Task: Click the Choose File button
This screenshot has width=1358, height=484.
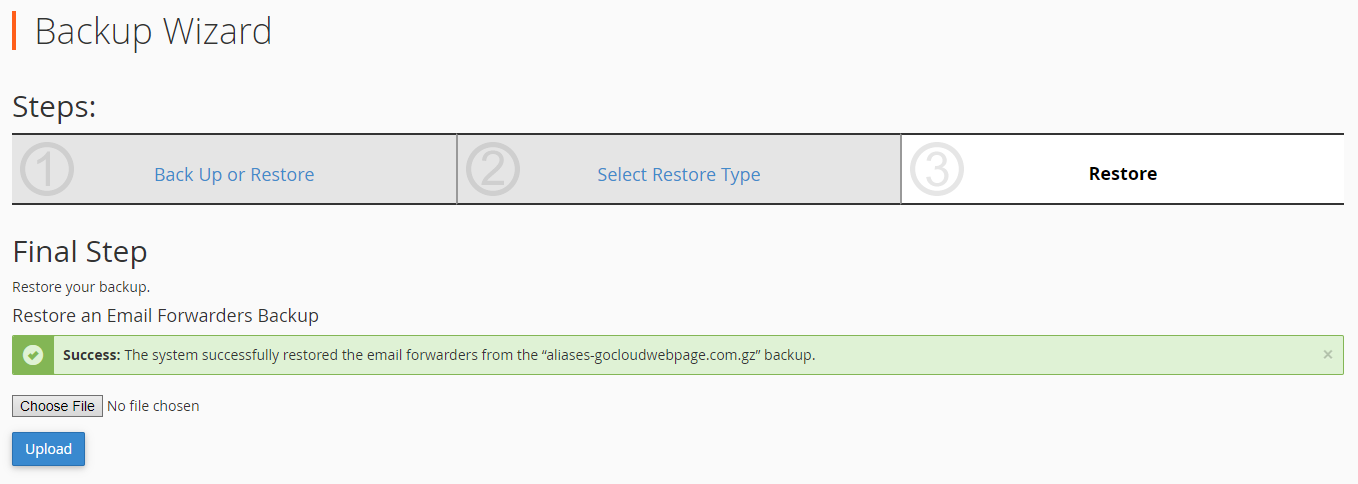Action: point(57,406)
